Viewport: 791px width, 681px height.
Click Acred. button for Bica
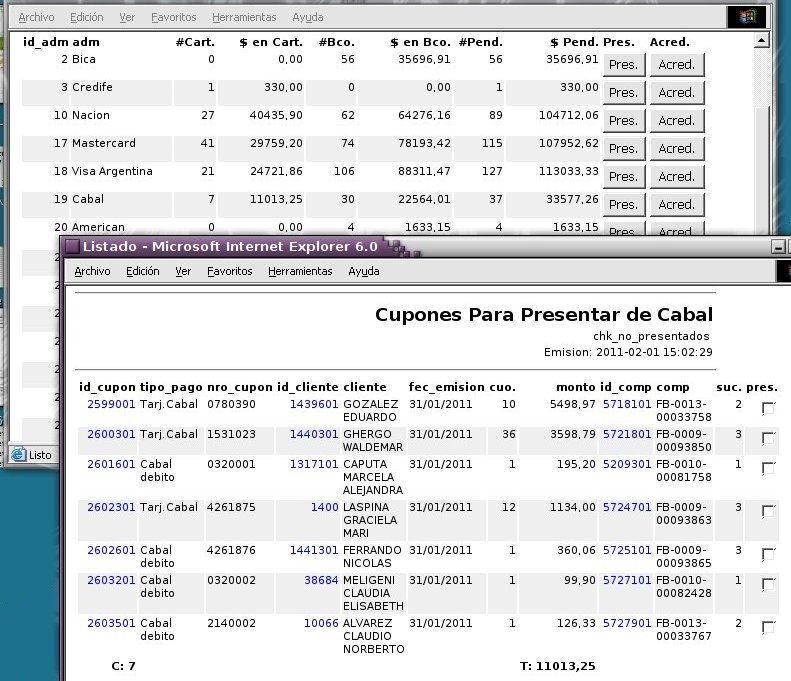(x=677, y=65)
